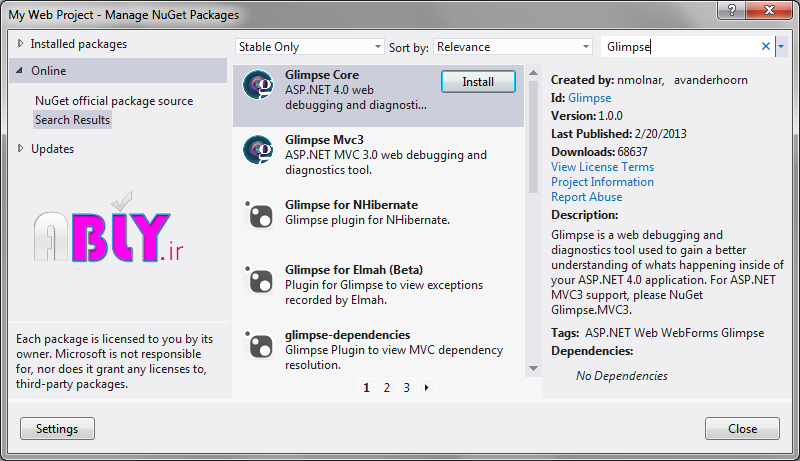Go to next results page arrow
The width and height of the screenshot is (800, 461).
coord(427,388)
